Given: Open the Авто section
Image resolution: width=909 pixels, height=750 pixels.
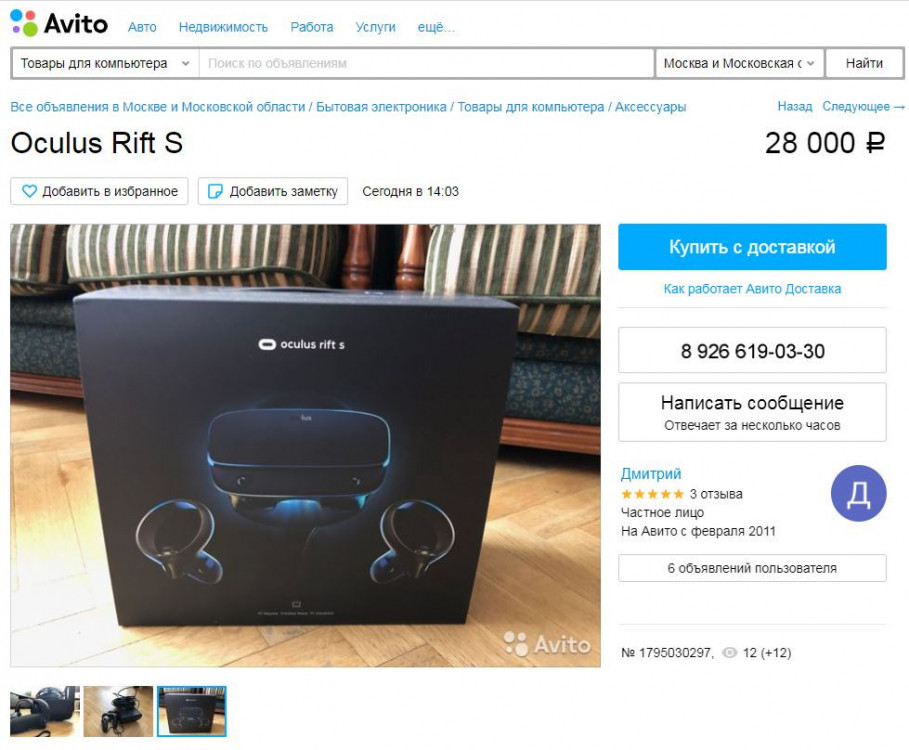Looking at the screenshot, I should tap(142, 27).
